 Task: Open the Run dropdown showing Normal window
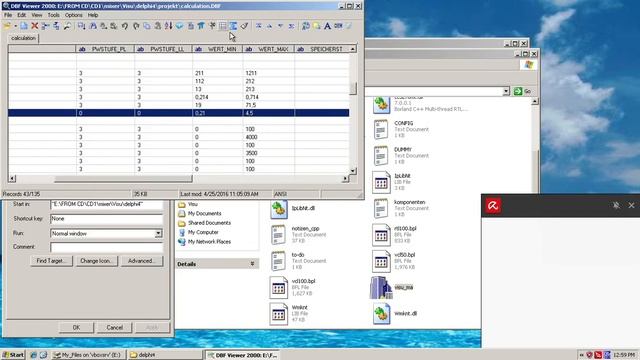(158, 233)
